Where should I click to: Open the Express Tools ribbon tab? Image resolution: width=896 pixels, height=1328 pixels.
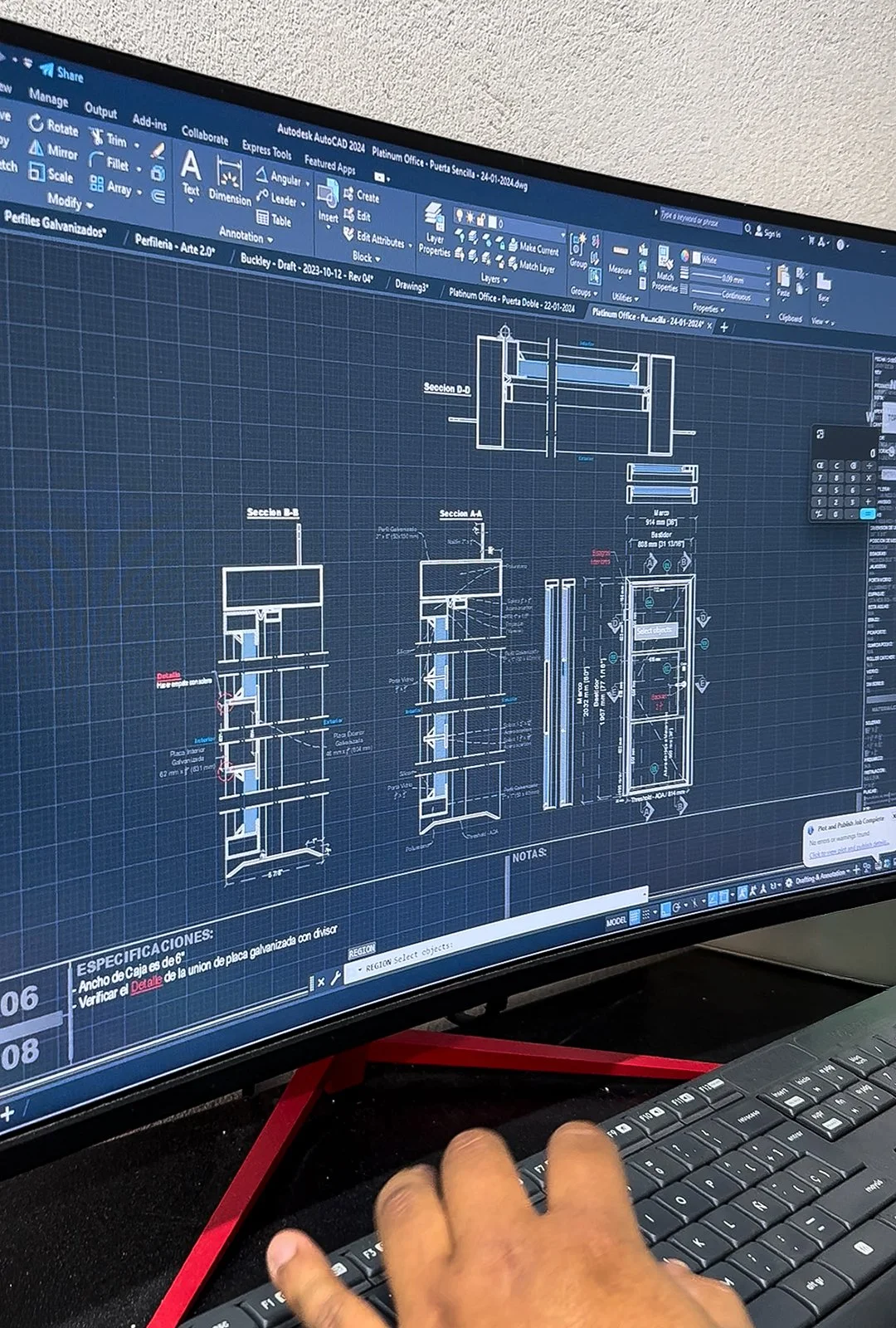[x=266, y=150]
